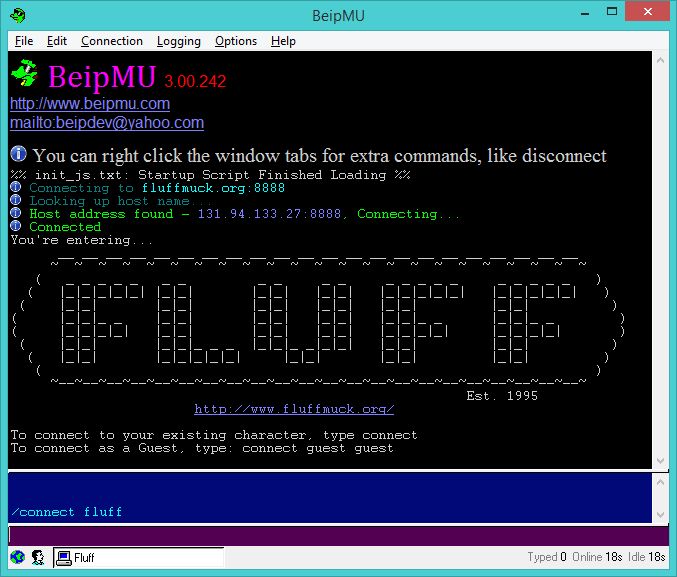The image size is (677, 577).
Task: Open the File menu
Action: (24, 41)
